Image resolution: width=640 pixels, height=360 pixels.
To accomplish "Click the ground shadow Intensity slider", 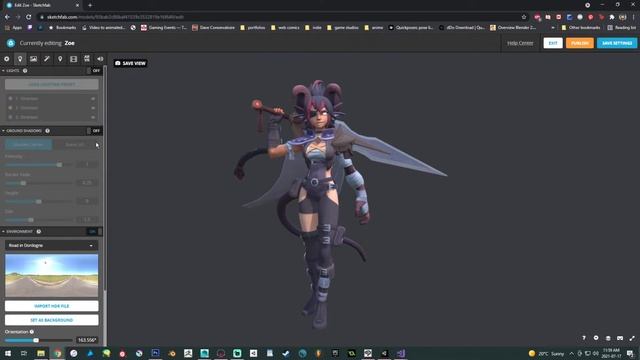I will click(x=39, y=164).
